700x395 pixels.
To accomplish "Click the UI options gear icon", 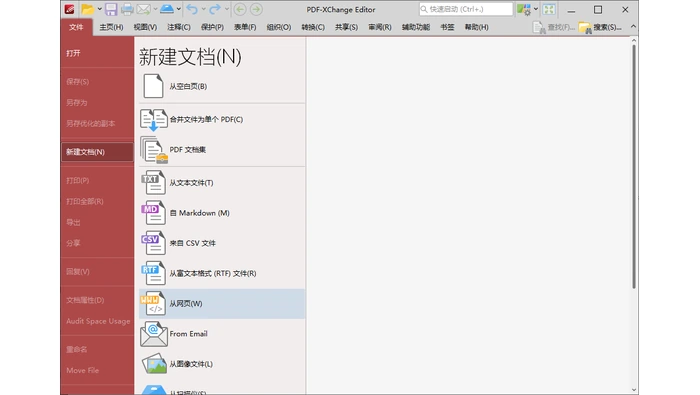I will click(524, 9).
